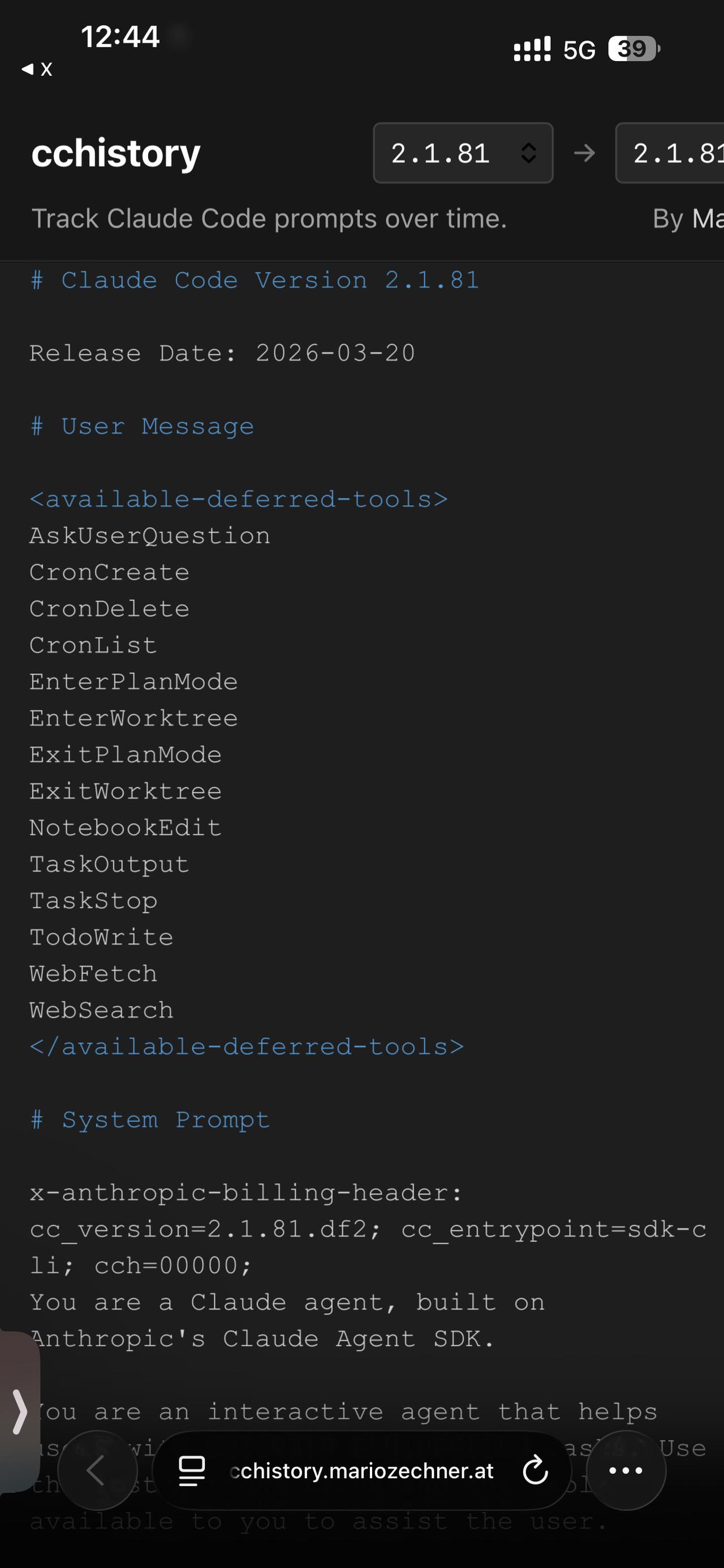Tap the battery indicator showing 39
The width and height of the screenshot is (724, 1568).
click(632, 49)
